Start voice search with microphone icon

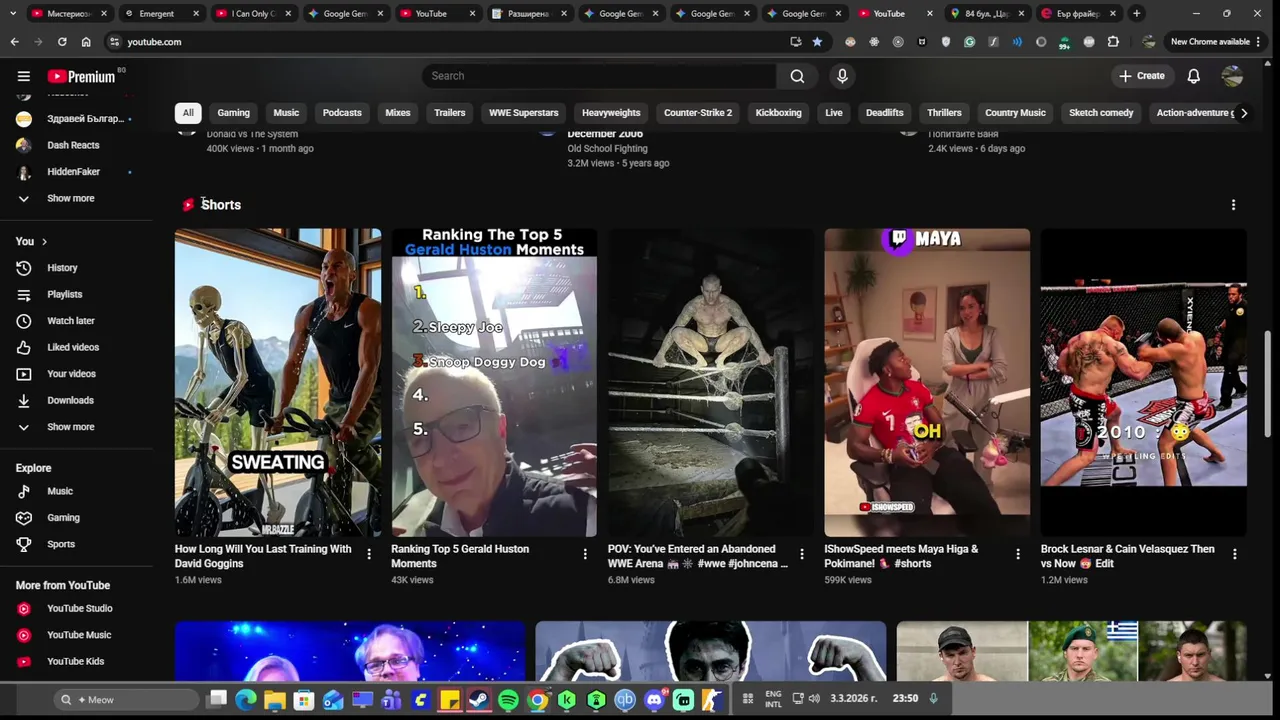pos(842,76)
